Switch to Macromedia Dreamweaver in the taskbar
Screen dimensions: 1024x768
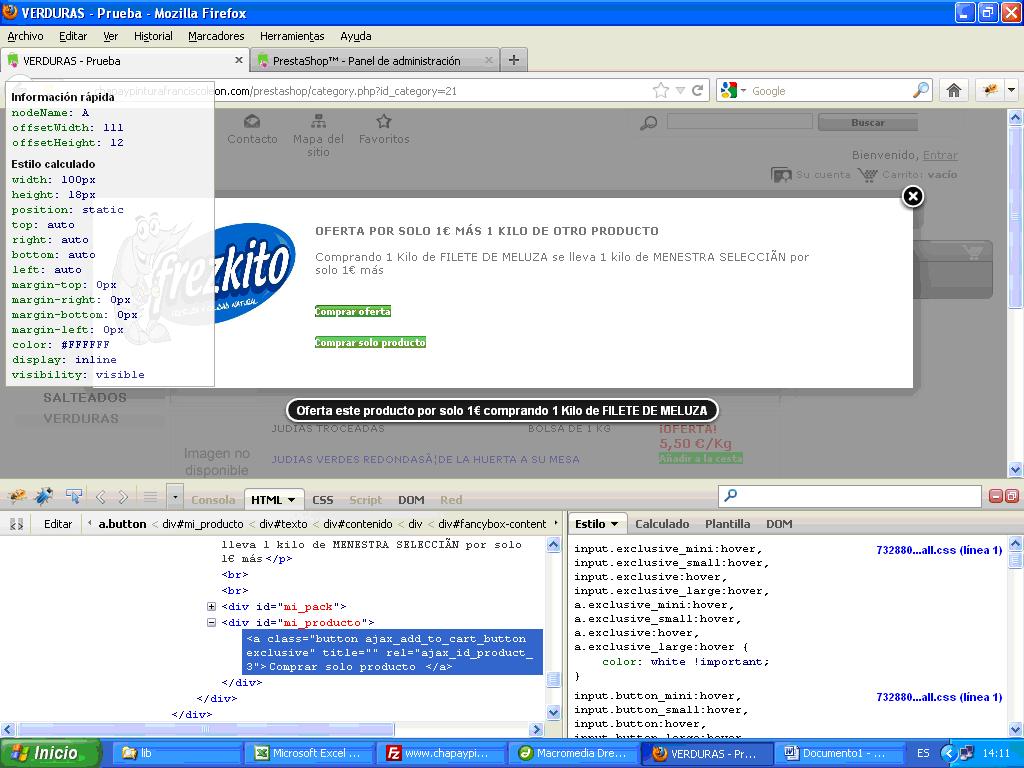[x=573, y=753]
